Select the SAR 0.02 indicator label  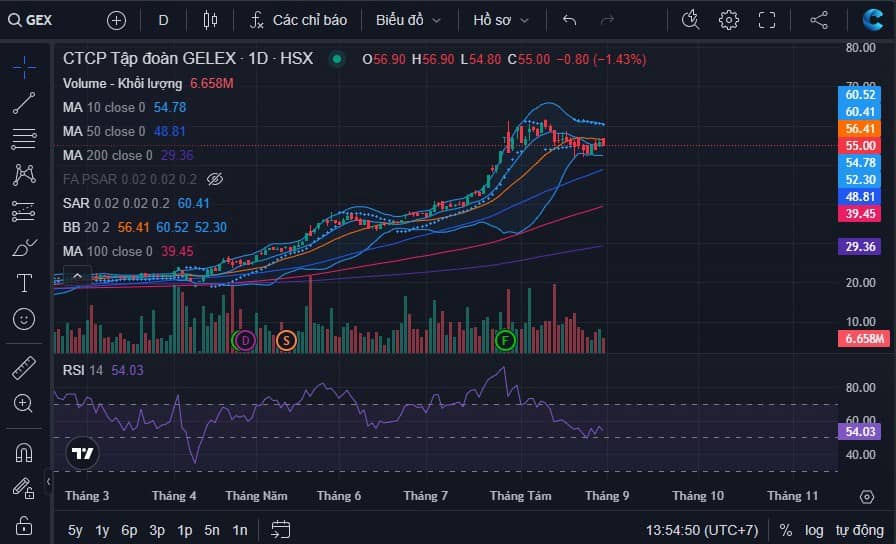(x=116, y=203)
